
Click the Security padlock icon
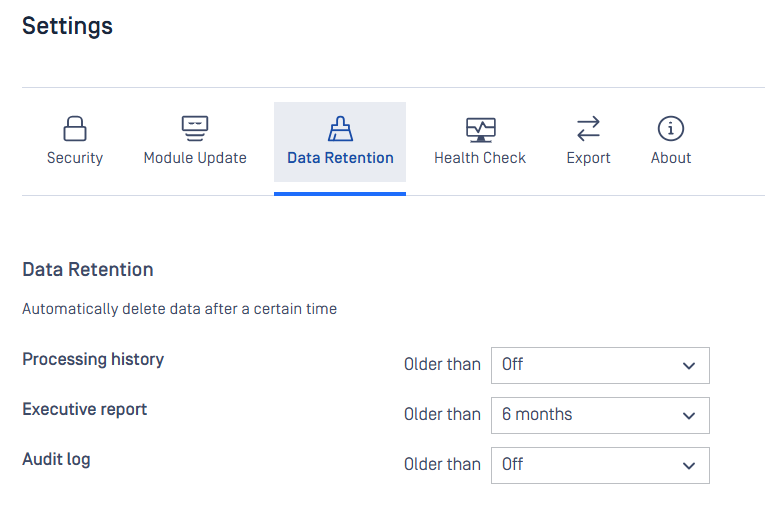click(75, 128)
